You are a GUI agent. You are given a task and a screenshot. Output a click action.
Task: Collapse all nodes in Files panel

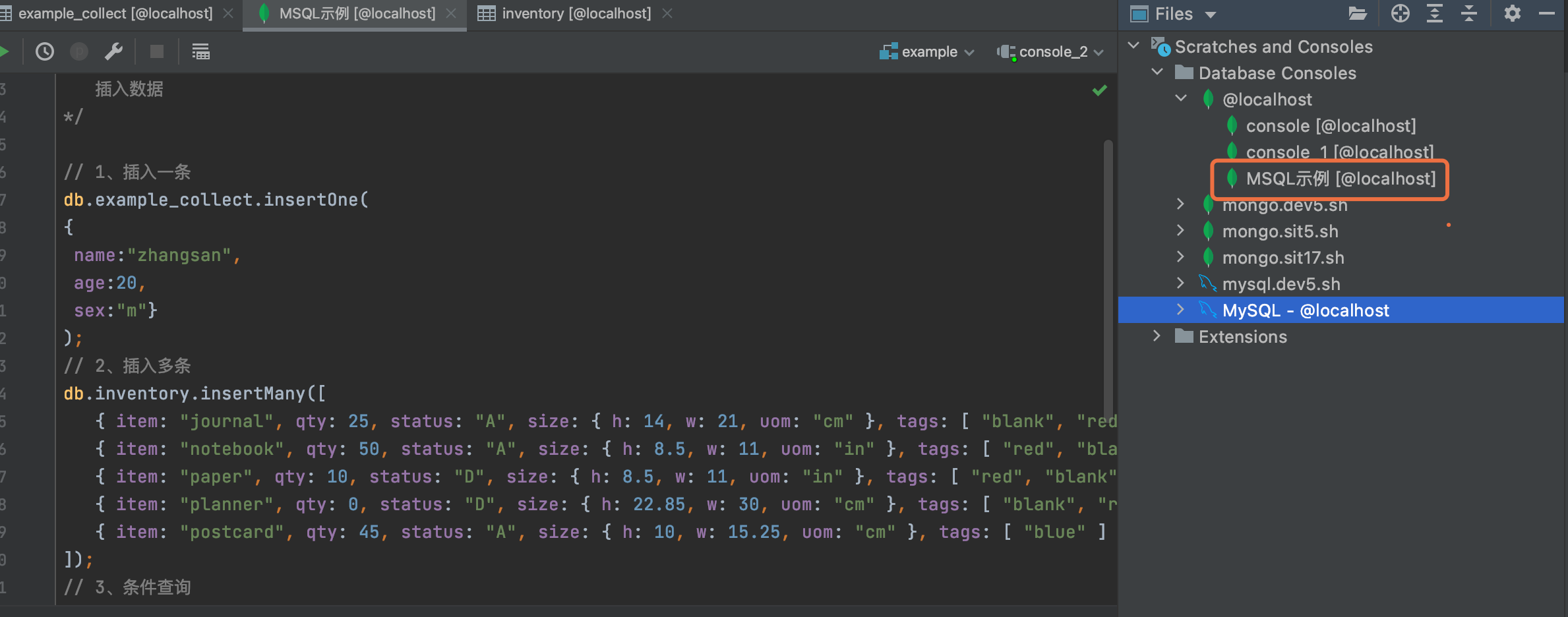[x=1470, y=13]
